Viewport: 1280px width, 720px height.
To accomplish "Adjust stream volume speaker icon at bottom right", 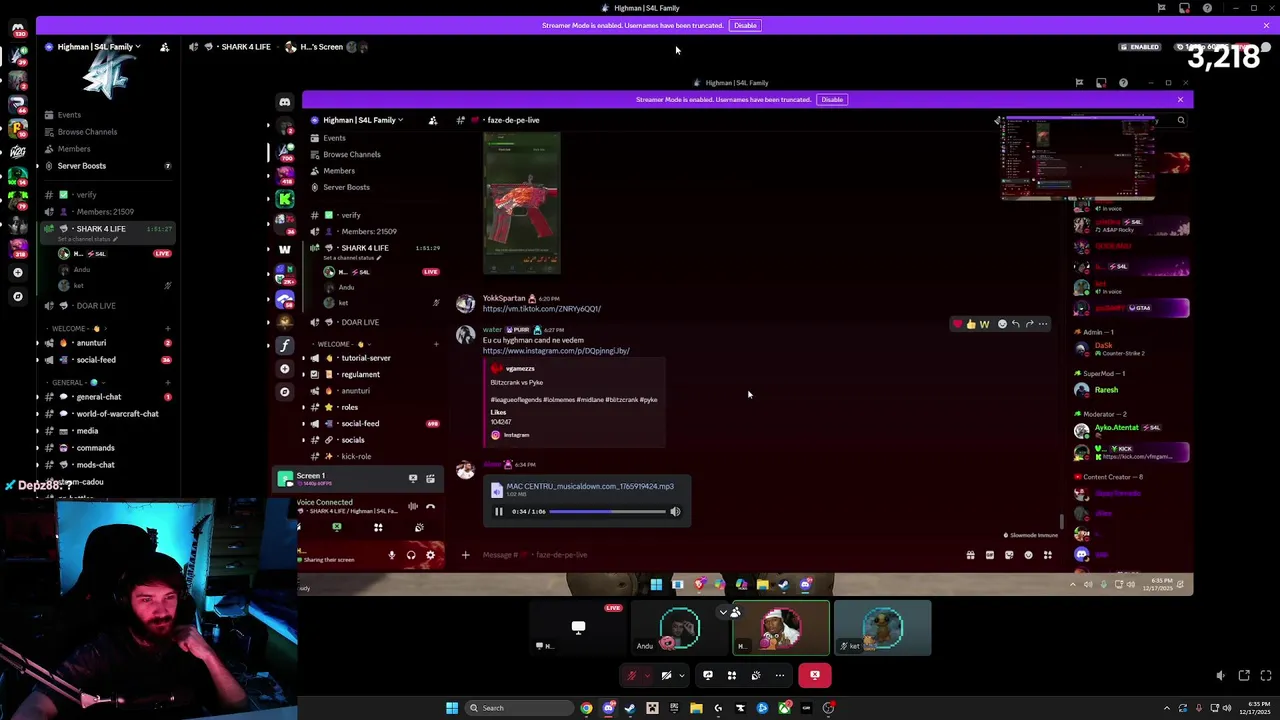I will 1220,676.
